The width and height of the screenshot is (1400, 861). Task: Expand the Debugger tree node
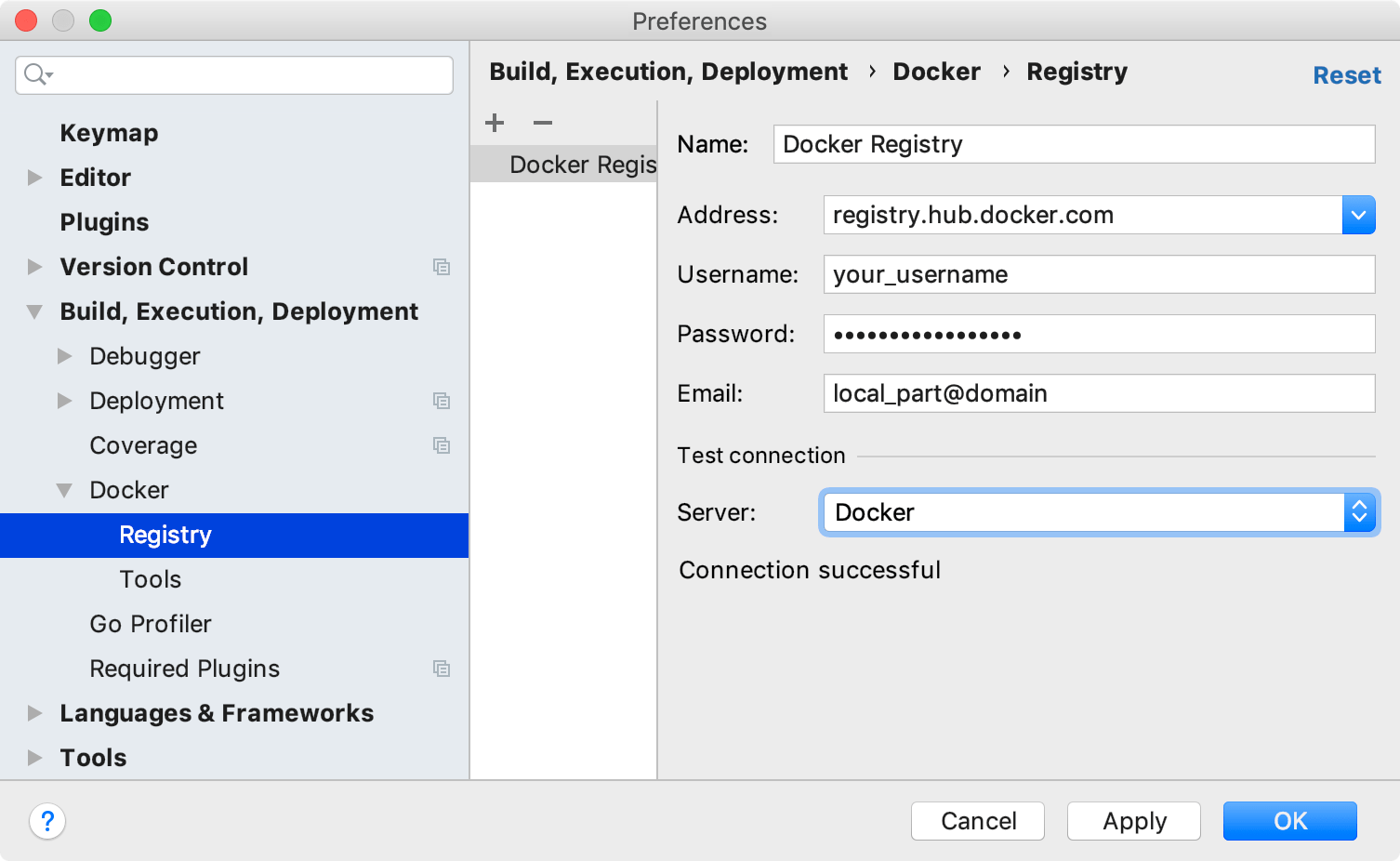65,356
